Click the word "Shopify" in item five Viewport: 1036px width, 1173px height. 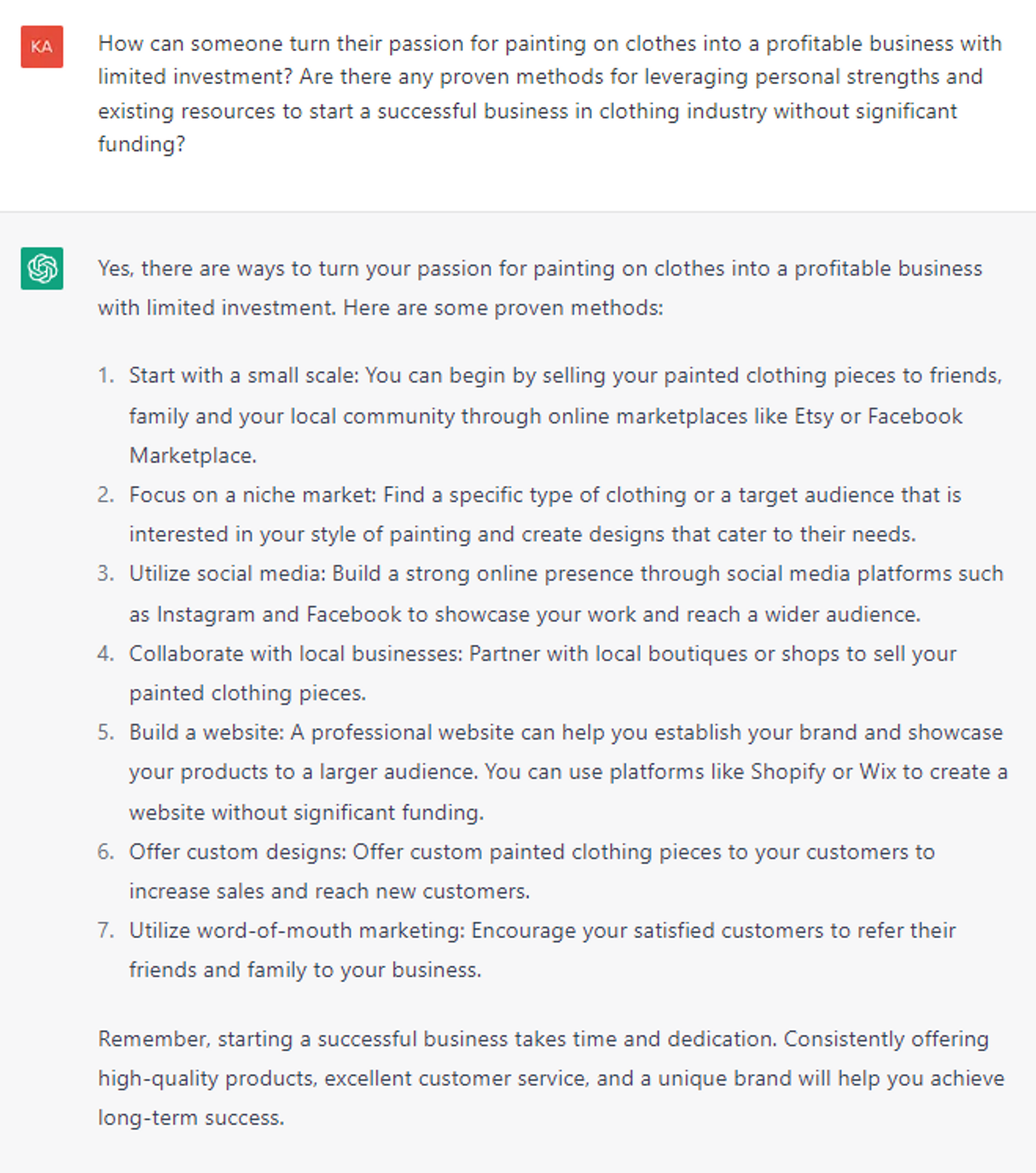tap(787, 772)
